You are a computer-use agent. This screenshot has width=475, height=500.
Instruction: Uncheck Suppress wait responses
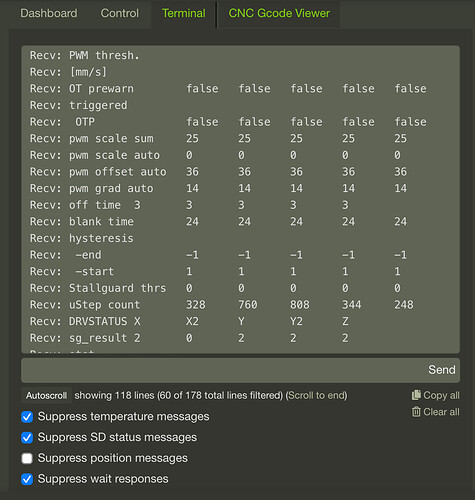coord(27,479)
